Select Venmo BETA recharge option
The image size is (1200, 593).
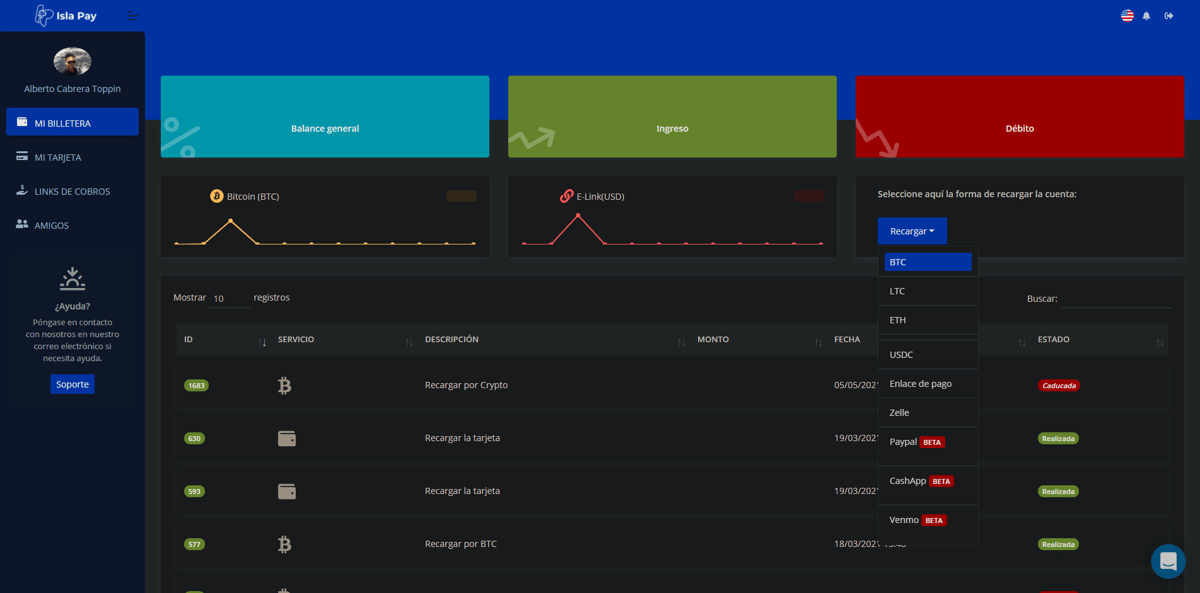[x=928, y=520]
